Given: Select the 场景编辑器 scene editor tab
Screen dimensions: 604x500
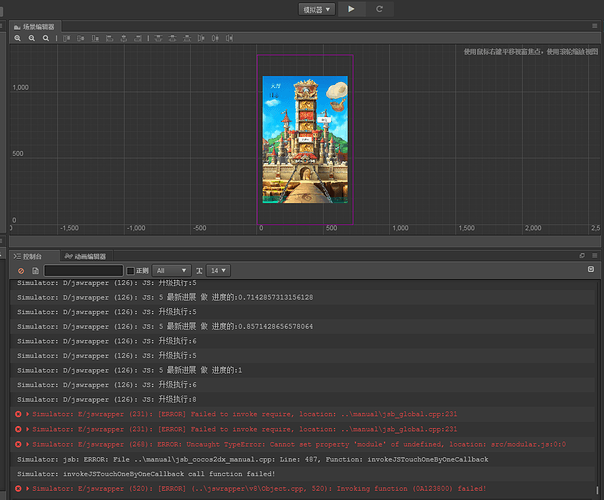Looking at the screenshot, I should tap(36, 25).
